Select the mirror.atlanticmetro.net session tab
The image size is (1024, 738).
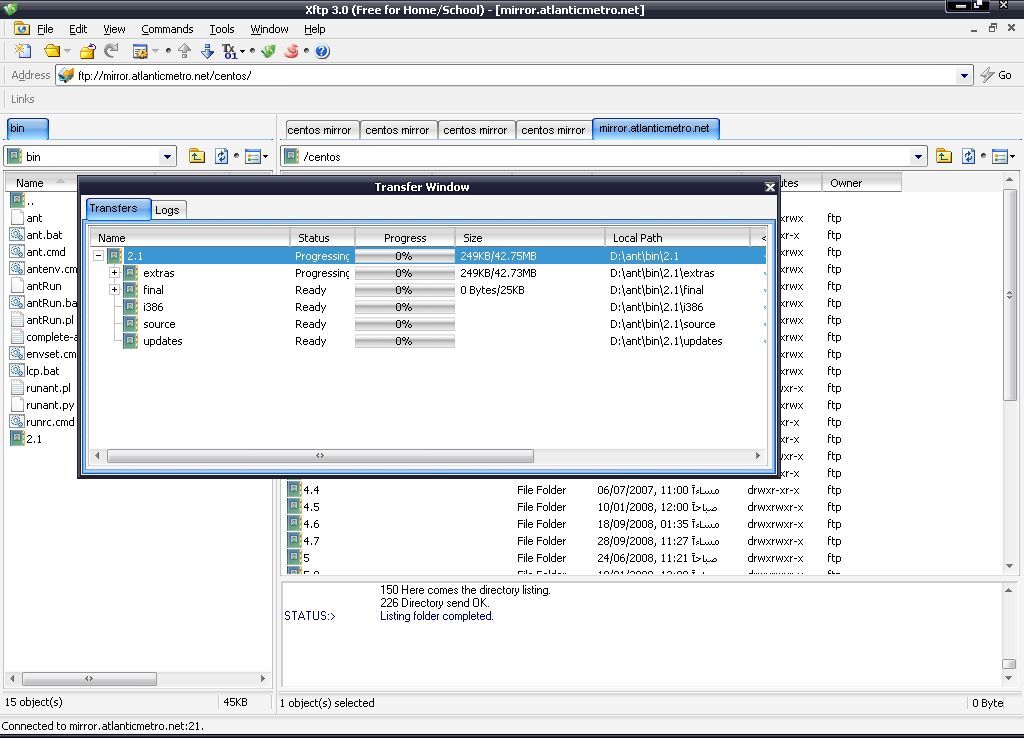655,128
